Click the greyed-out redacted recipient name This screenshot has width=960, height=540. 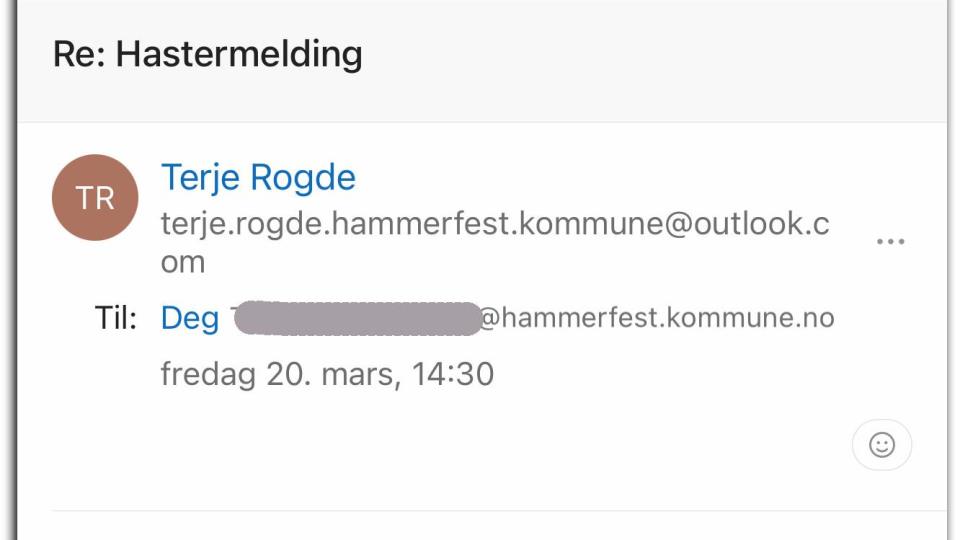pos(355,318)
